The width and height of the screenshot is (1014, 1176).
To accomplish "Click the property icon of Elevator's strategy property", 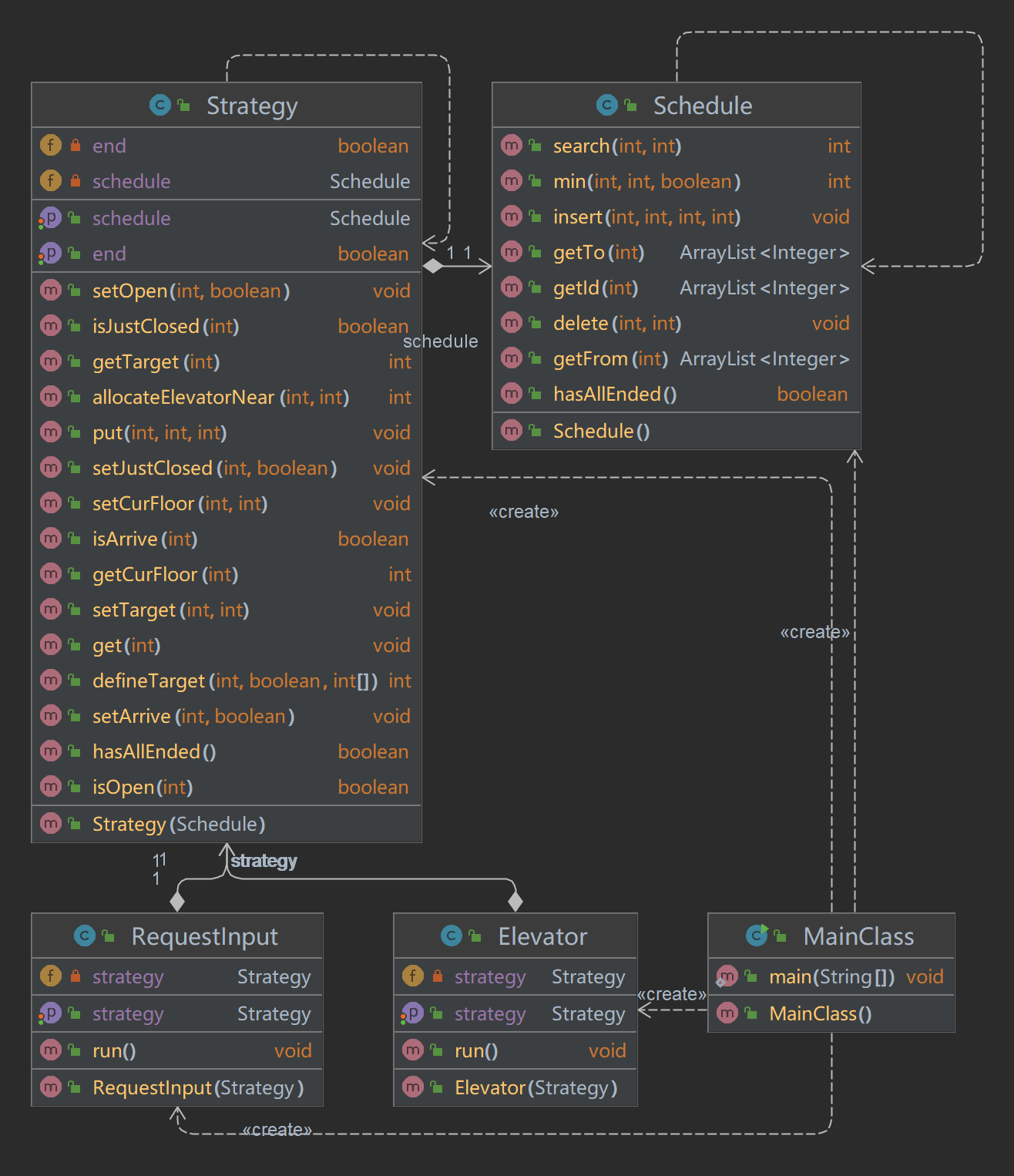I will pyautogui.click(x=413, y=1013).
